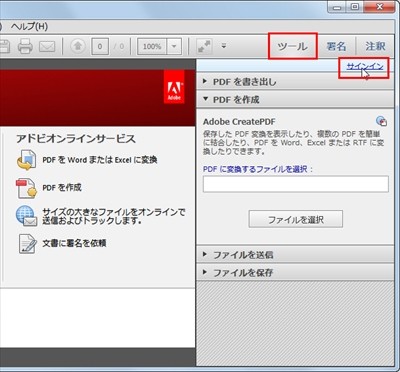This screenshot has height=372, width=400.
Task: Click the Adobe logo in banner
Action: [174, 87]
